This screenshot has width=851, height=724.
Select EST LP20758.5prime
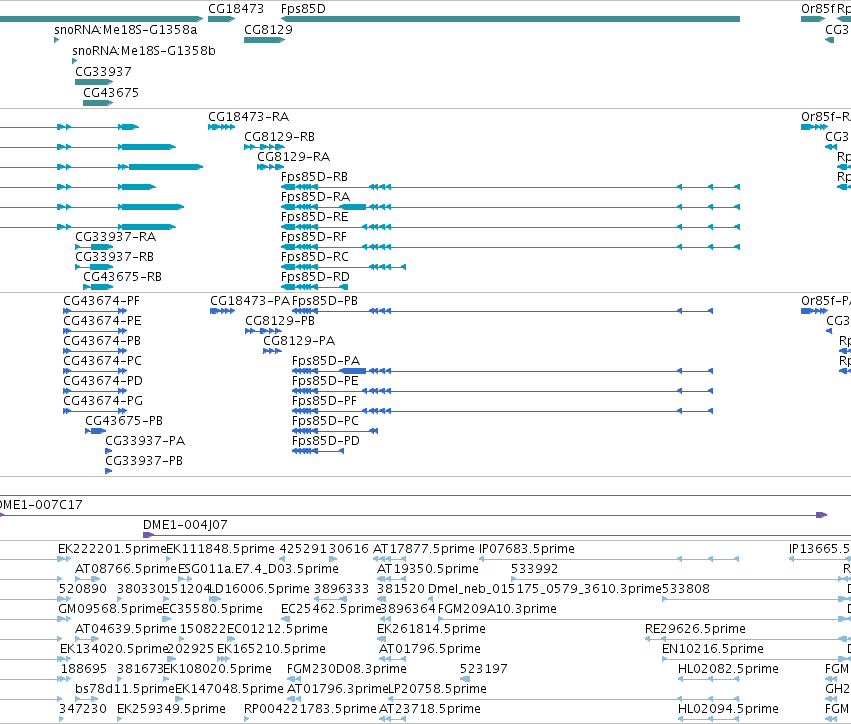coord(437,689)
